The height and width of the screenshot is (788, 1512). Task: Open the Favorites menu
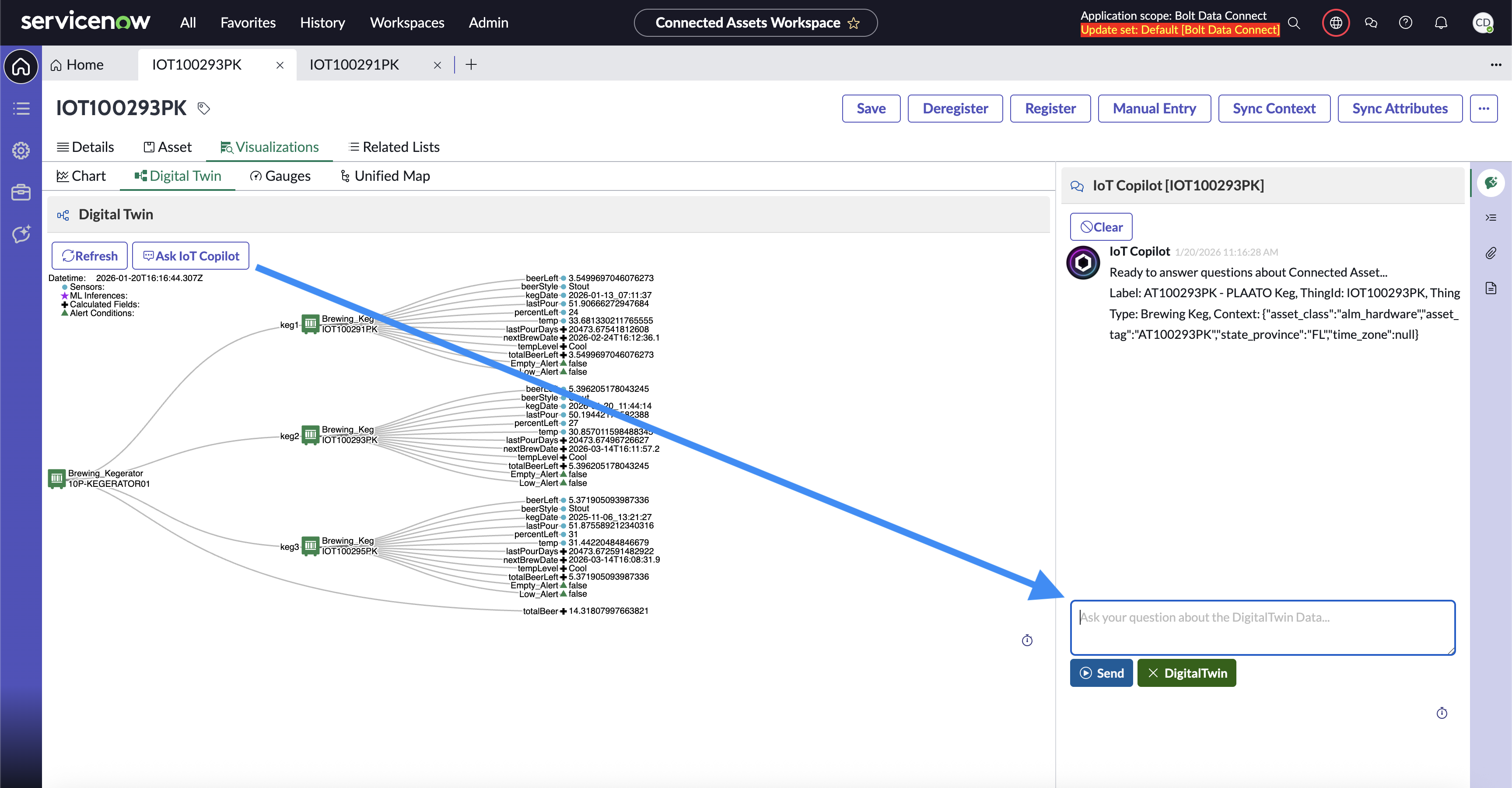point(248,23)
